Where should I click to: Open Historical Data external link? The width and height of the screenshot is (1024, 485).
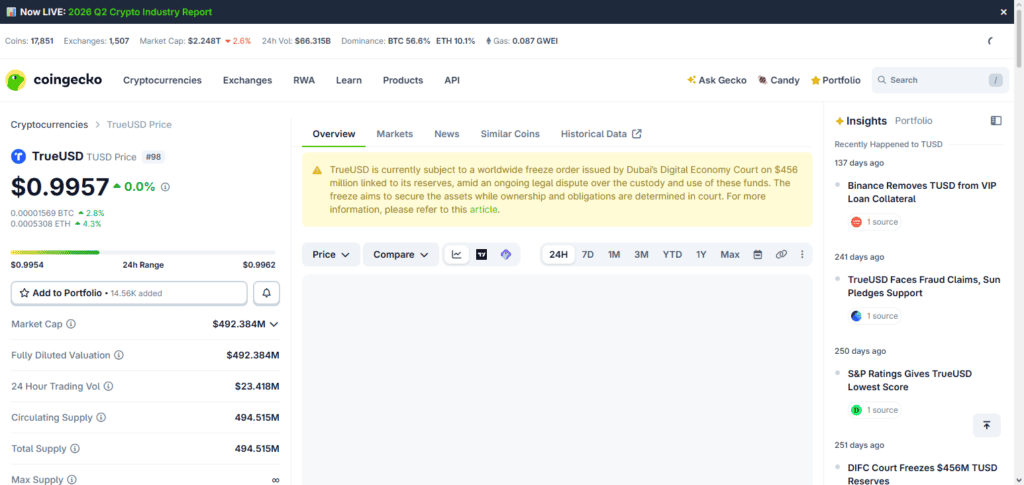[x=601, y=134]
